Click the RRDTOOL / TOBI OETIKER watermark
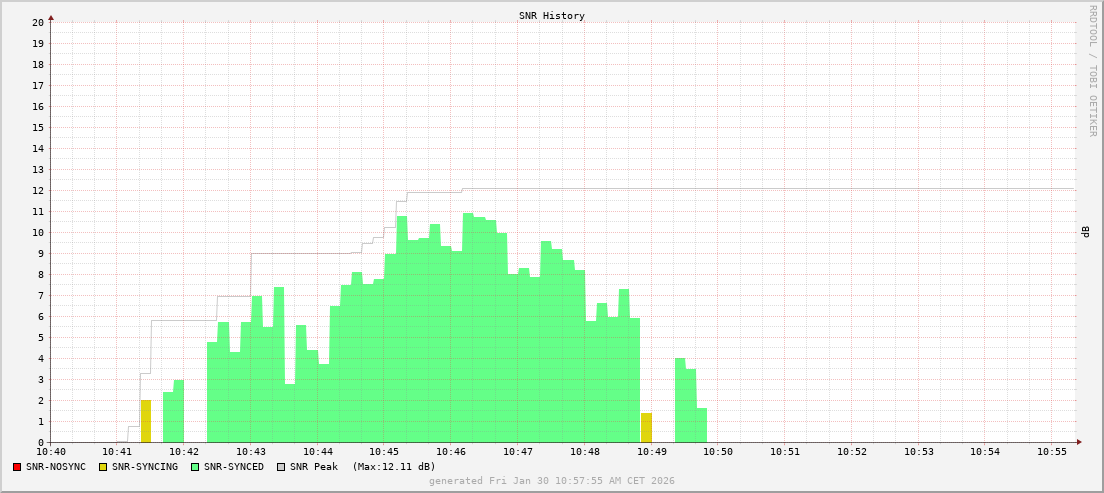1104x493 pixels. 1092,70
